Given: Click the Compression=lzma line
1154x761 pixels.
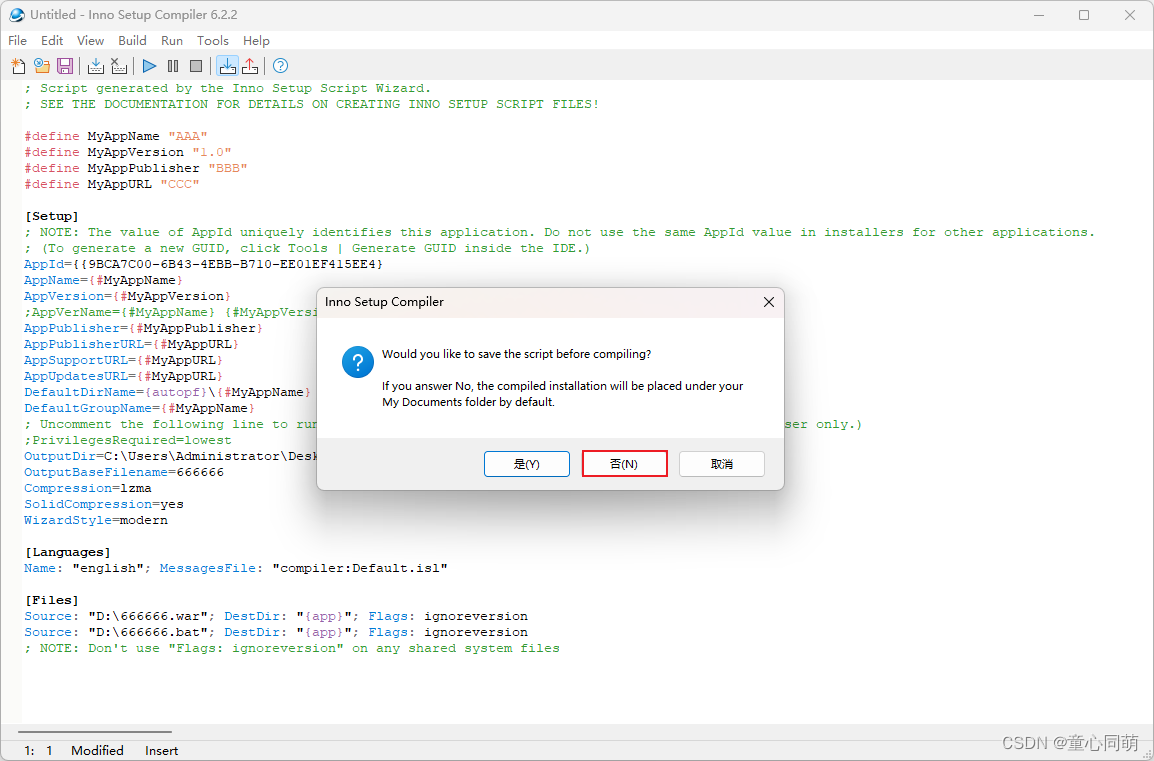Looking at the screenshot, I should pos(88,488).
